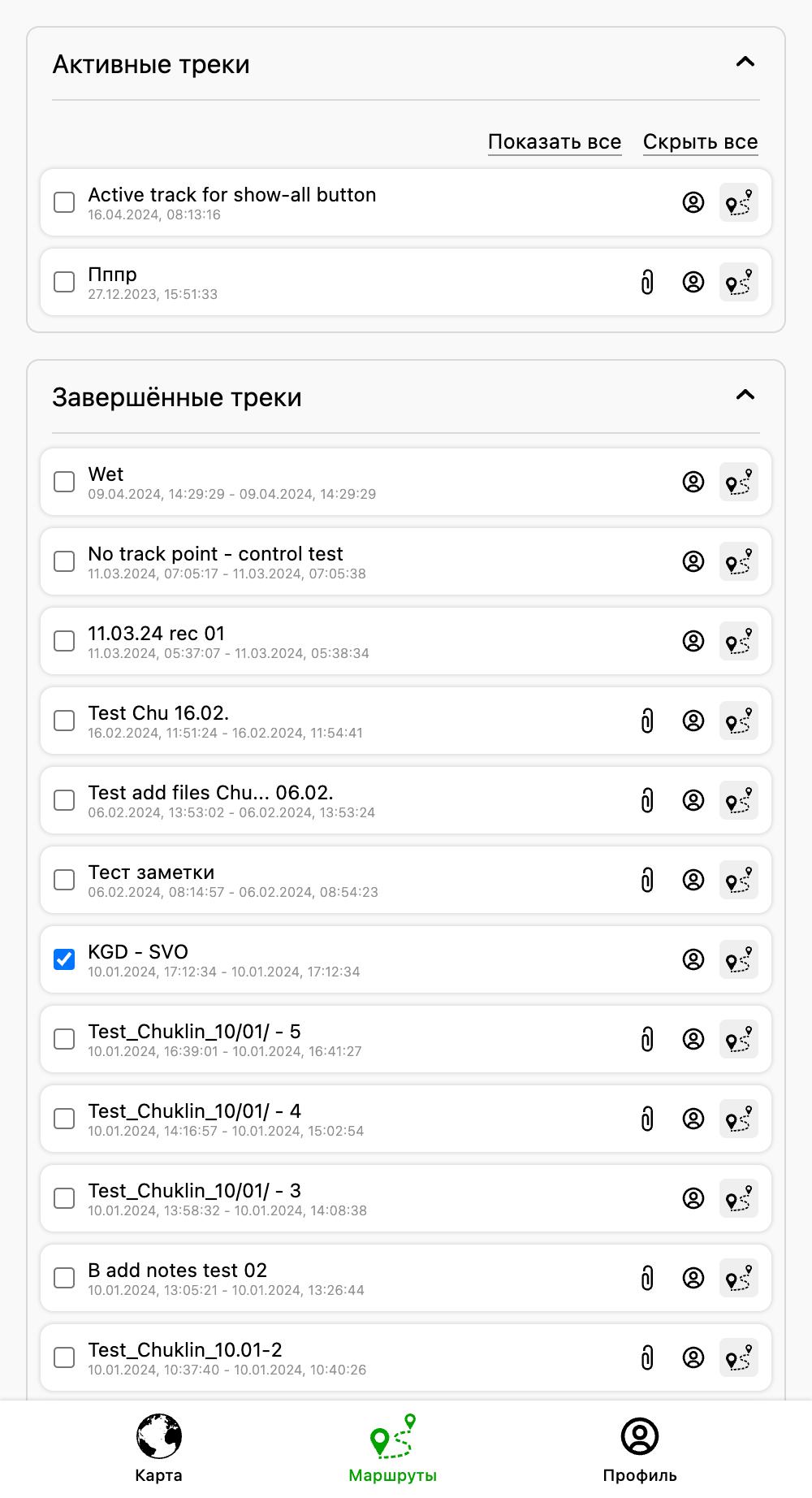Tick checkbox for 11.03.24 rec 01
The height and width of the screenshot is (1498, 812).
pos(64,641)
